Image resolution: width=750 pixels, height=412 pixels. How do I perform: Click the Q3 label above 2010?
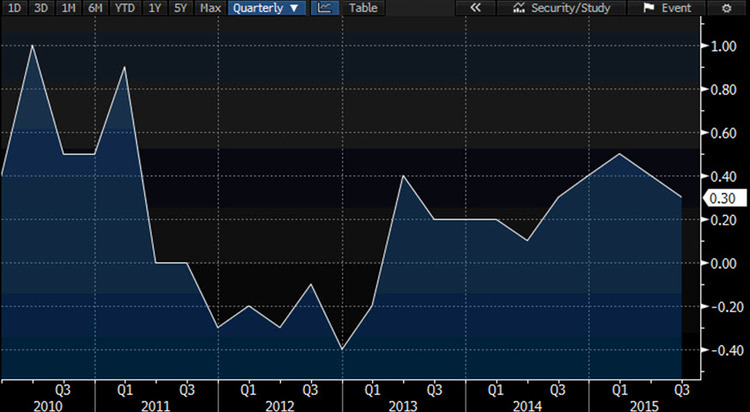pyautogui.click(x=63, y=390)
